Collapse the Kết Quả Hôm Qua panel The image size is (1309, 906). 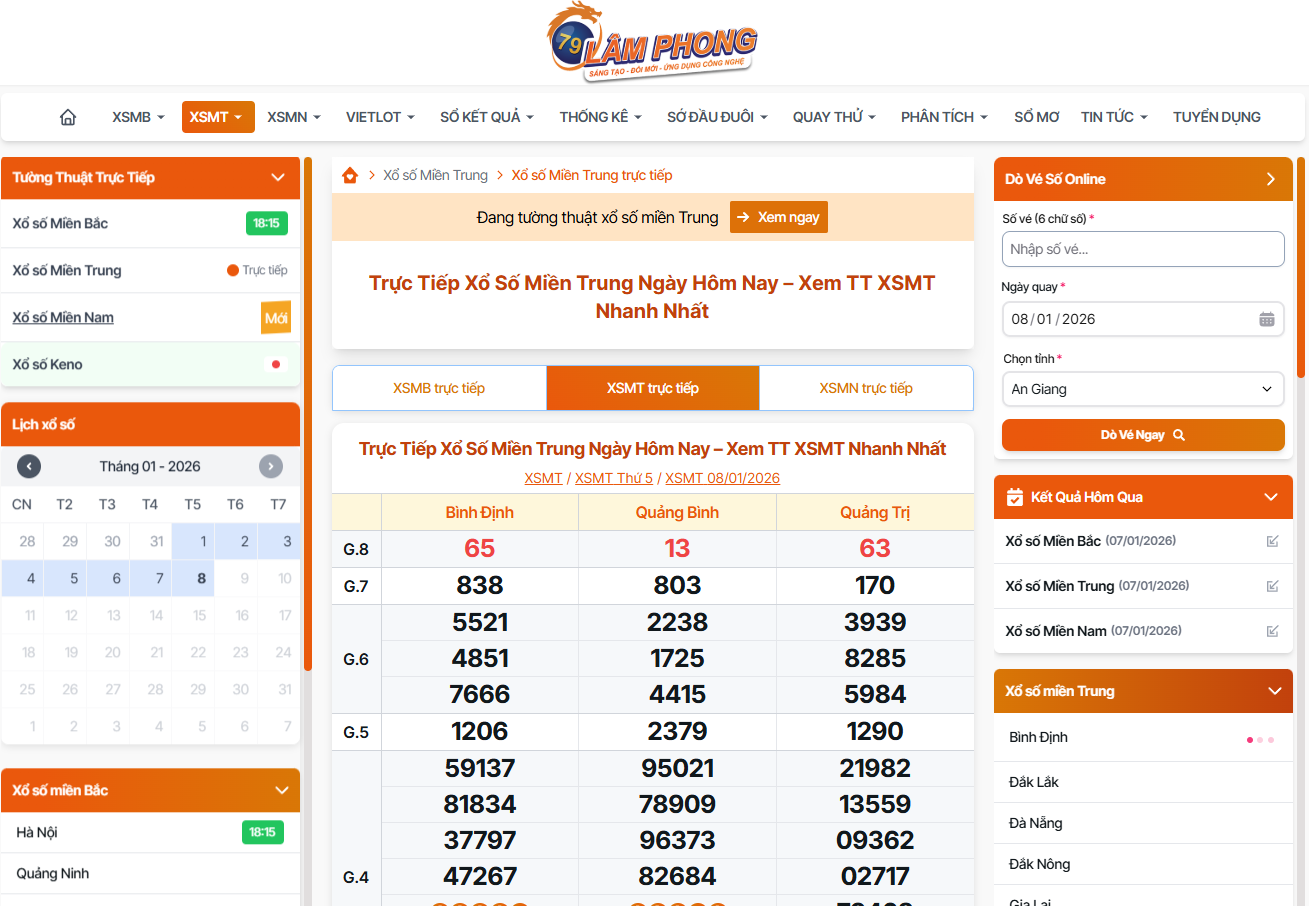tap(1271, 497)
